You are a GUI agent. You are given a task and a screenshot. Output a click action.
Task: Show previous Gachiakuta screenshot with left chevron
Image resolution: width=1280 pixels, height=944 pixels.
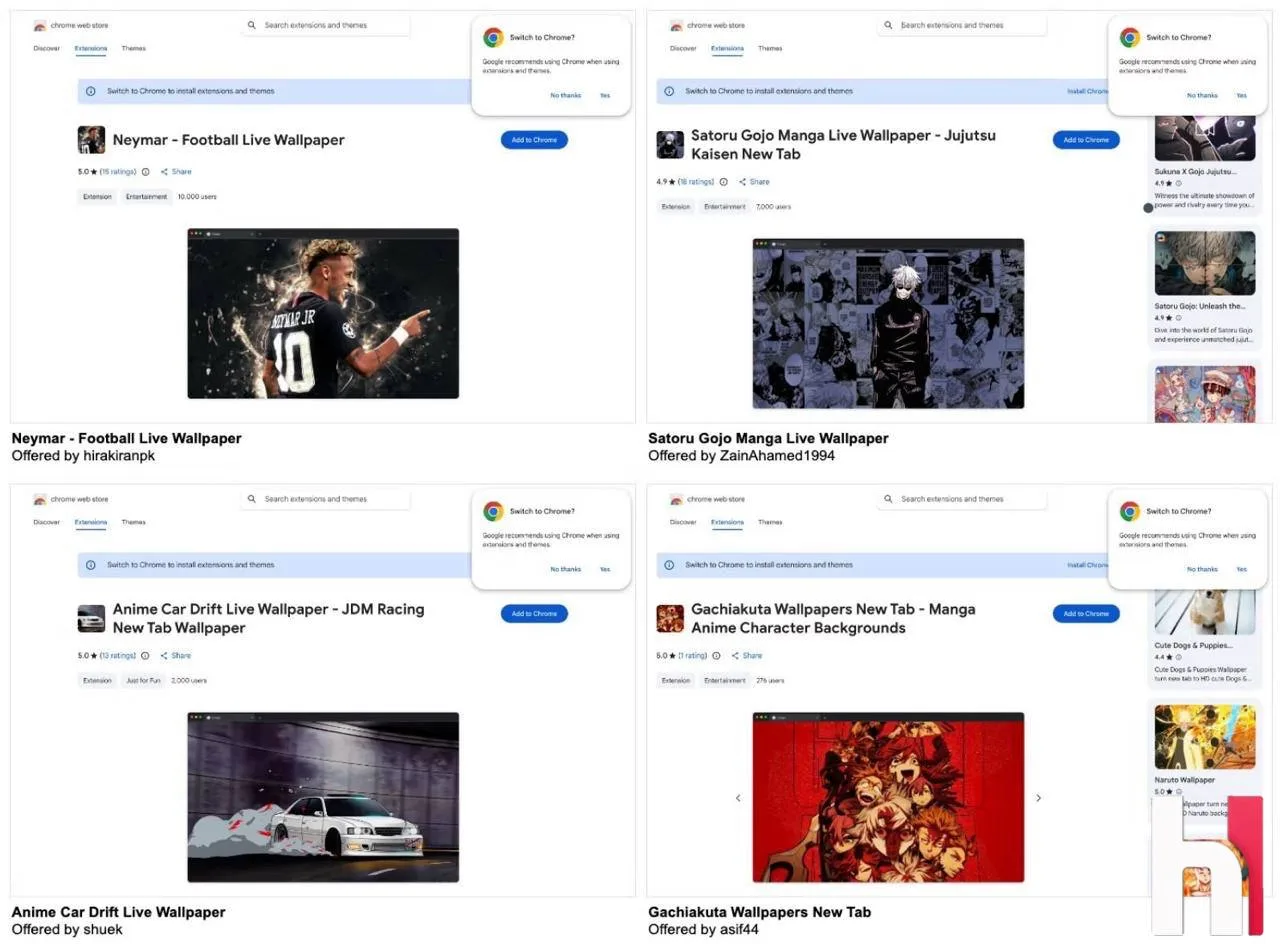pos(738,798)
